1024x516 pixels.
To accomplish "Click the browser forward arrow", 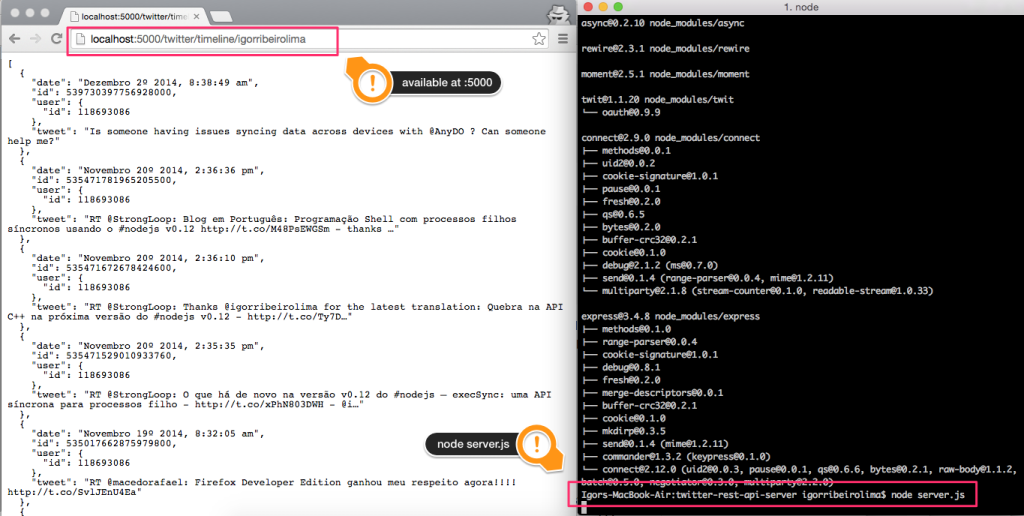I will (x=35, y=39).
